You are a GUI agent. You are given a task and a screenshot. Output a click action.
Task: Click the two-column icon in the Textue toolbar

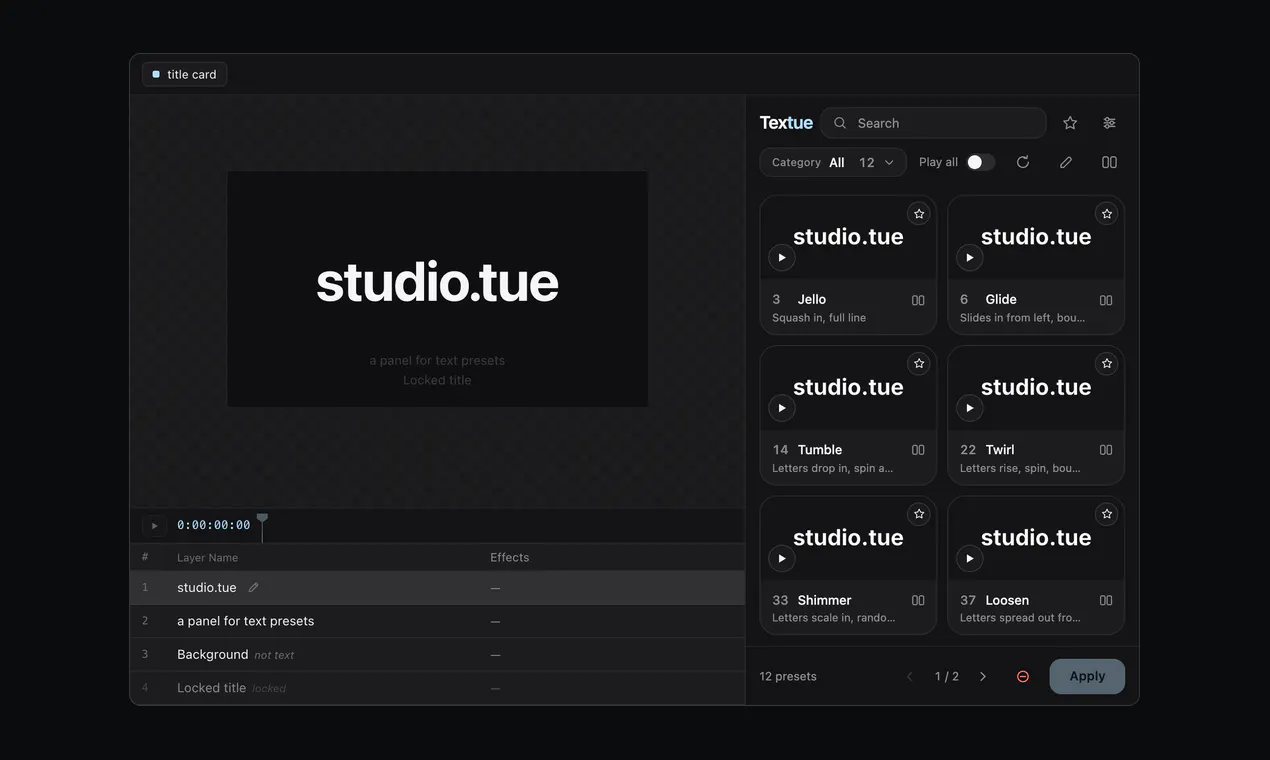click(x=1109, y=162)
